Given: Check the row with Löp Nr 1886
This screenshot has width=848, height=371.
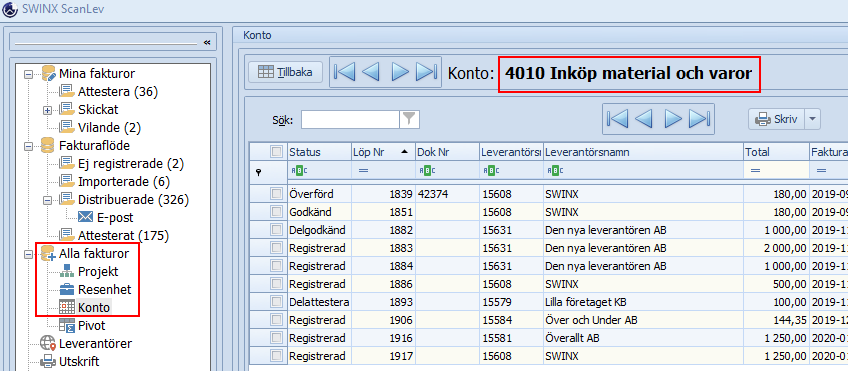Looking at the screenshot, I should (x=276, y=284).
